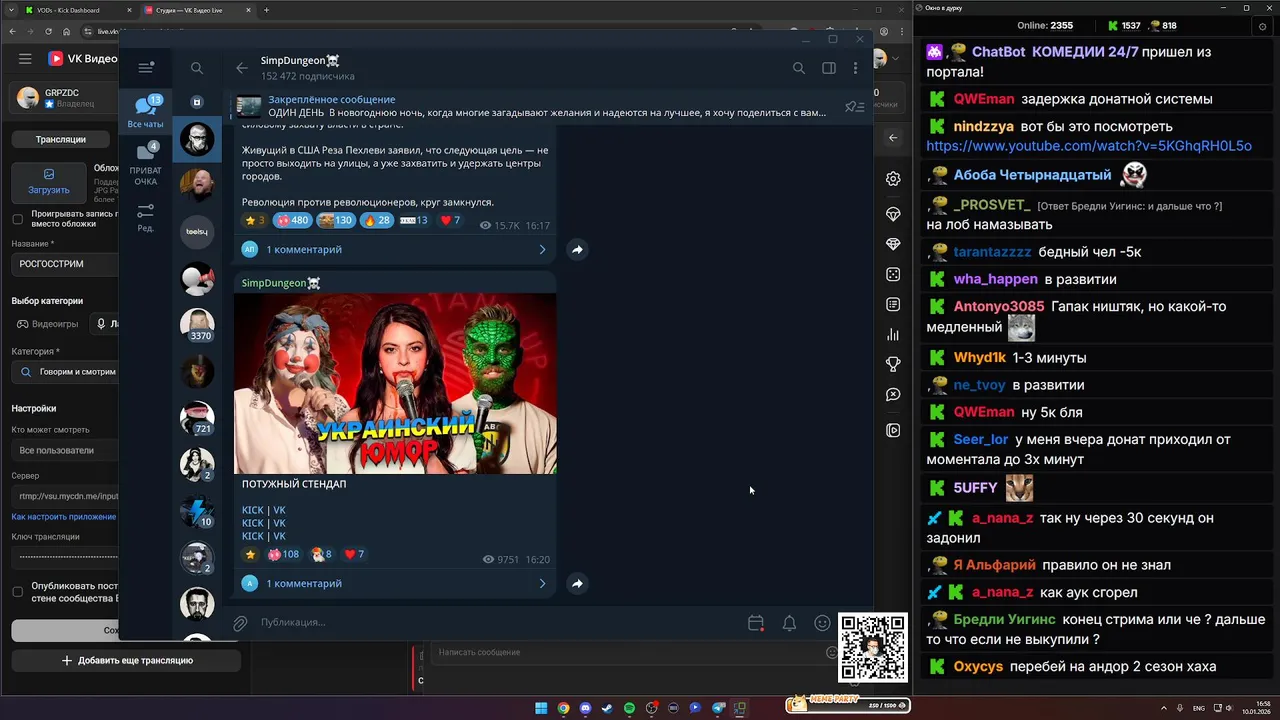Viewport: 1280px width, 720px height.
Task: Click the dice icon in VK sidebar
Action: pos(893,274)
